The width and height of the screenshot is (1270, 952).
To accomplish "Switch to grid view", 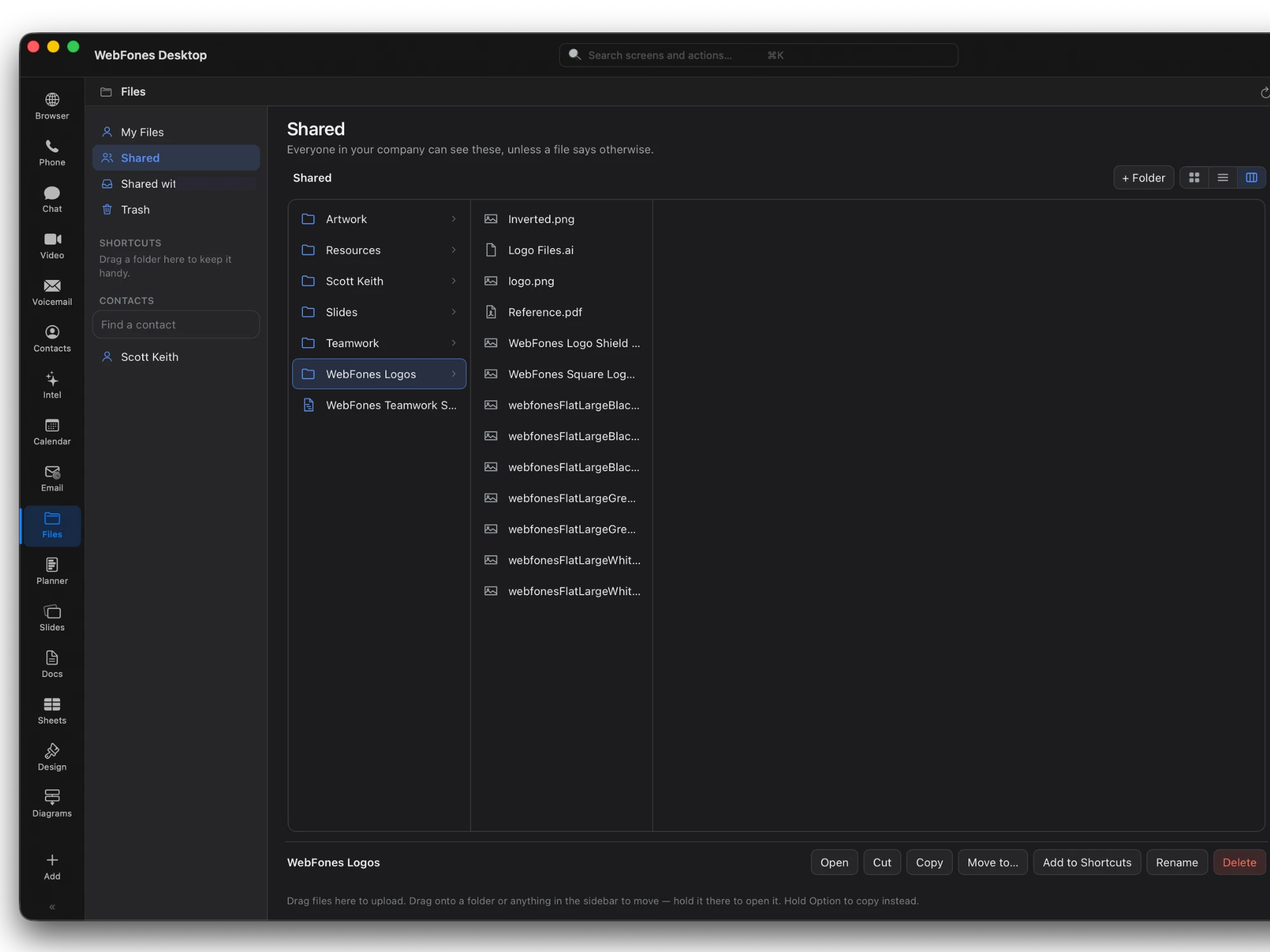I will pyautogui.click(x=1194, y=178).
